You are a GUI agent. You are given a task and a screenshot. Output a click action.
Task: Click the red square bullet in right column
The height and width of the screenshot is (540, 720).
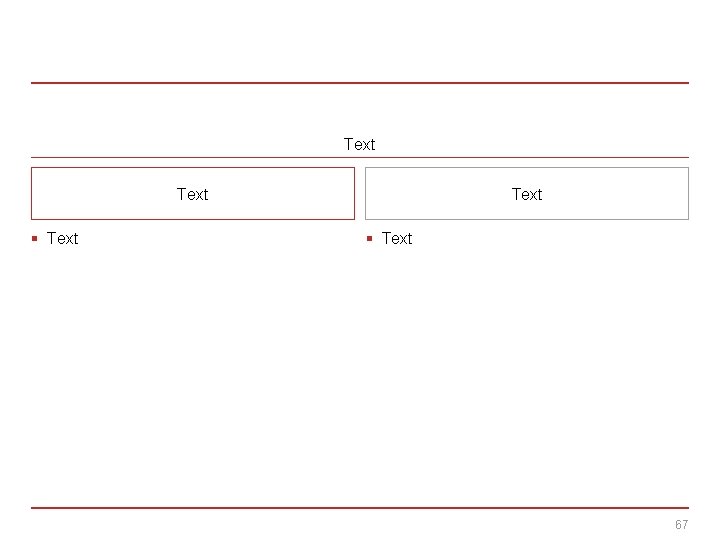tap(369, 238)
